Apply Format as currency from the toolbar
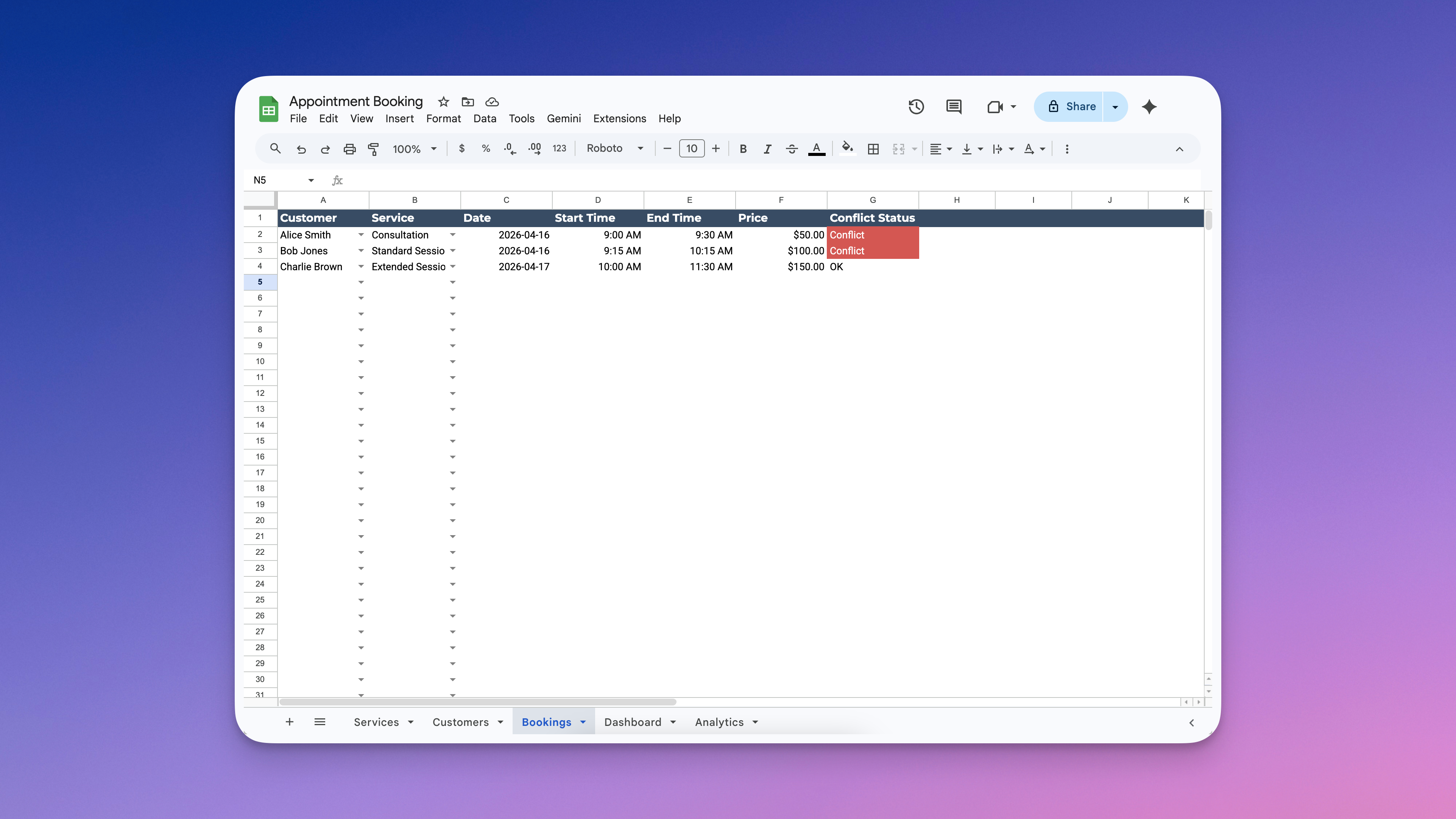Screen dimensions: 1456x819 [462, 148]
